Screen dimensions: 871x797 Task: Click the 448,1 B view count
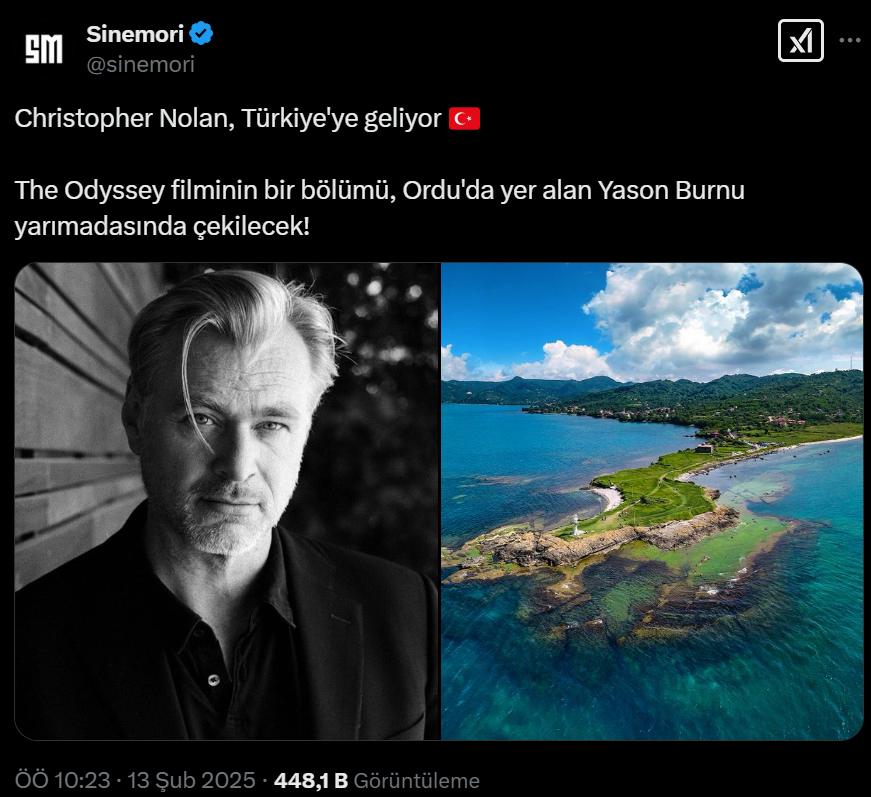pyautogui.click(x=311, y=780)
